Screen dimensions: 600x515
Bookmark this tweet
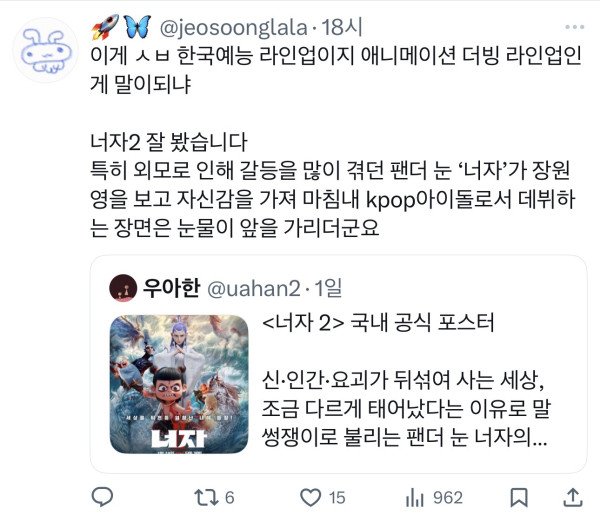[x=519, y=497]
